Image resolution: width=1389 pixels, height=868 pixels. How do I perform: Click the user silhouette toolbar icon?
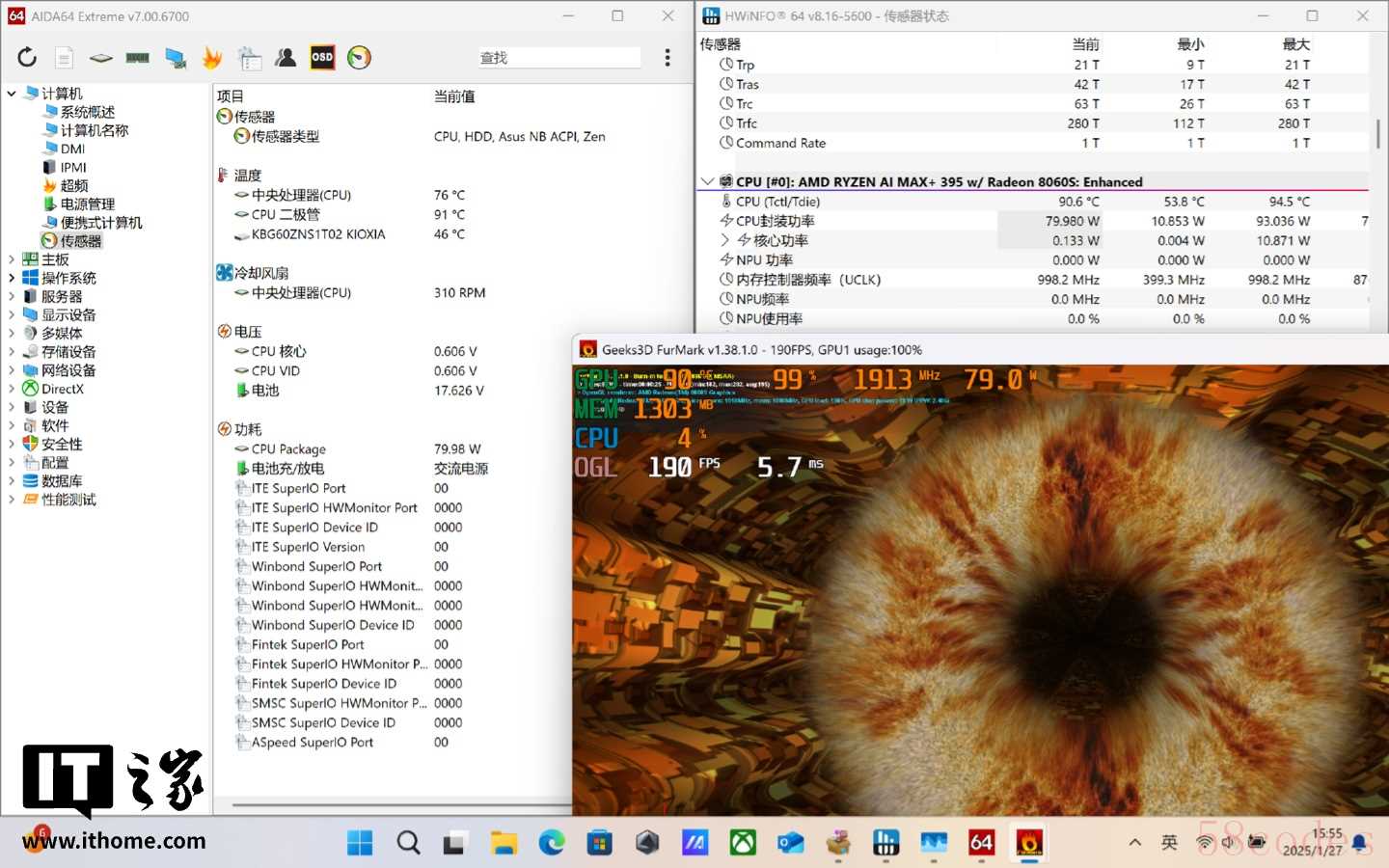click(286, 58)
